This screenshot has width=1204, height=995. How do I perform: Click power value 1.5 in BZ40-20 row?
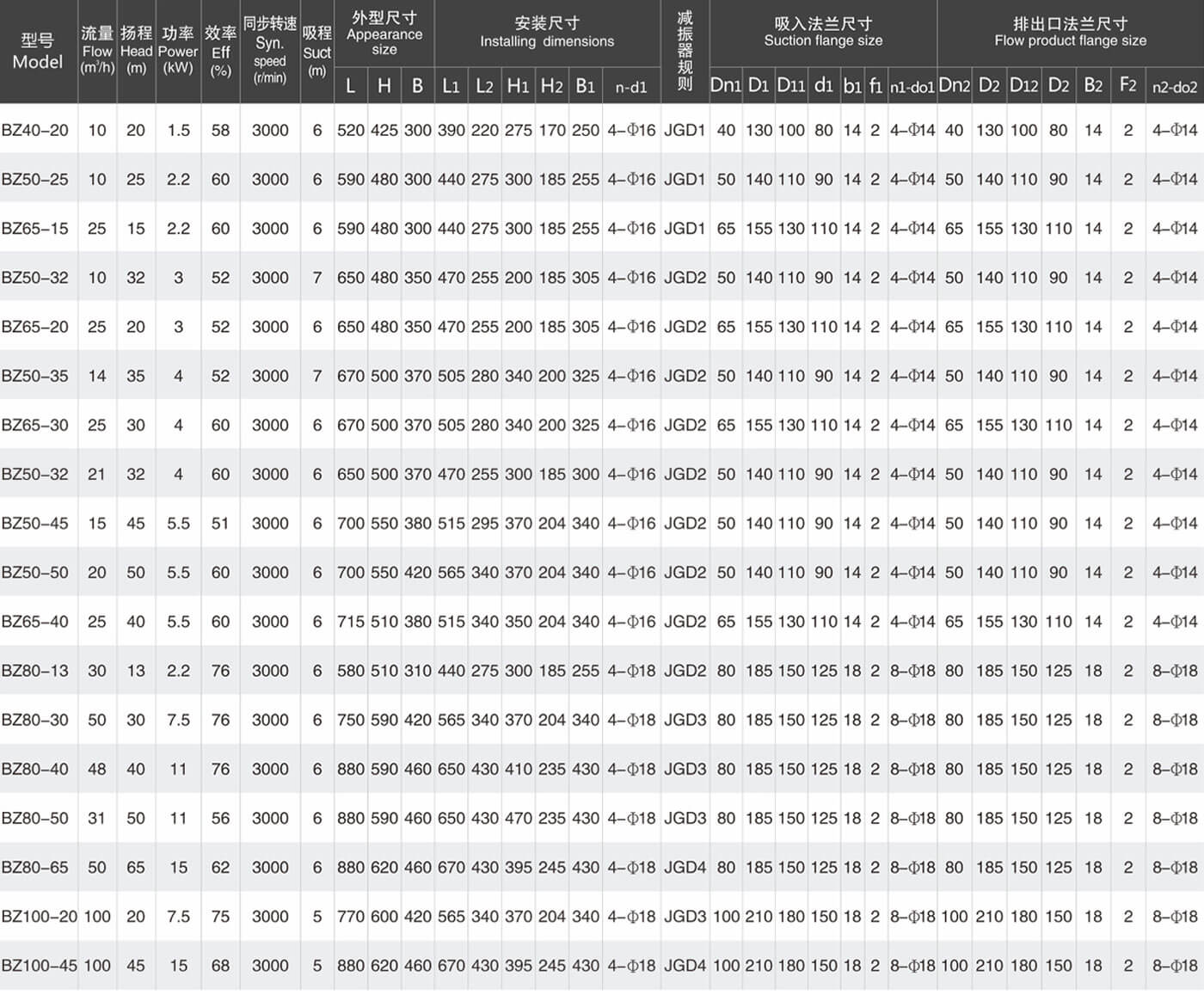click(178, 130)
